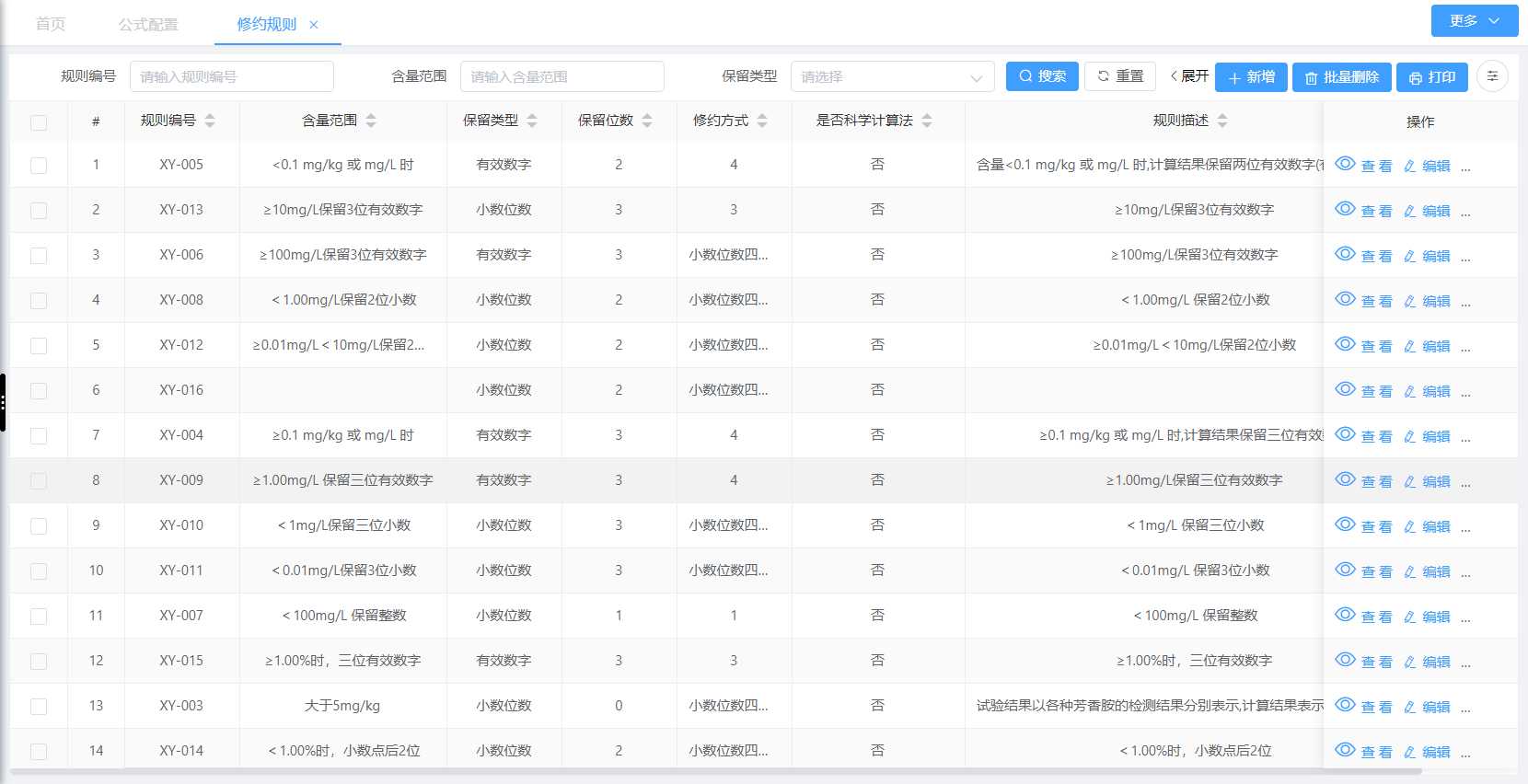Sort by 是否科学计算法 column arrows

[x=927, y=121]
